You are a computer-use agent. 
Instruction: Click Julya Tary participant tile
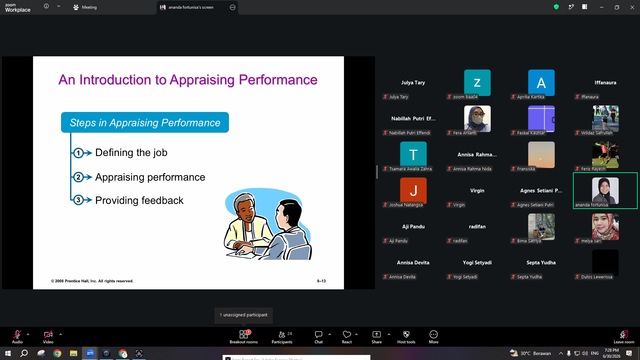pyautogui.click(x=413, y=83)
